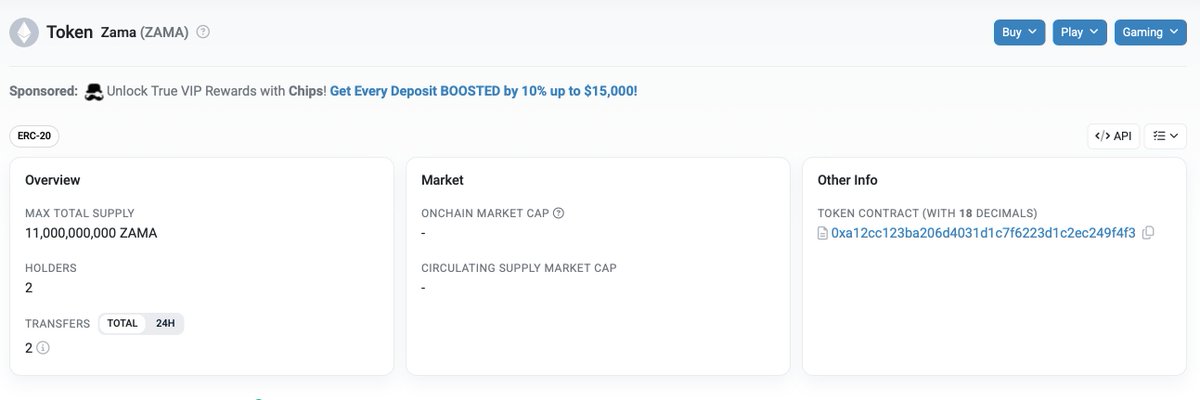This screenshot has height=400, width=1200.
Task: Click the help icon next to Zama (ZAMA)
Action: [x=203, y=32]
